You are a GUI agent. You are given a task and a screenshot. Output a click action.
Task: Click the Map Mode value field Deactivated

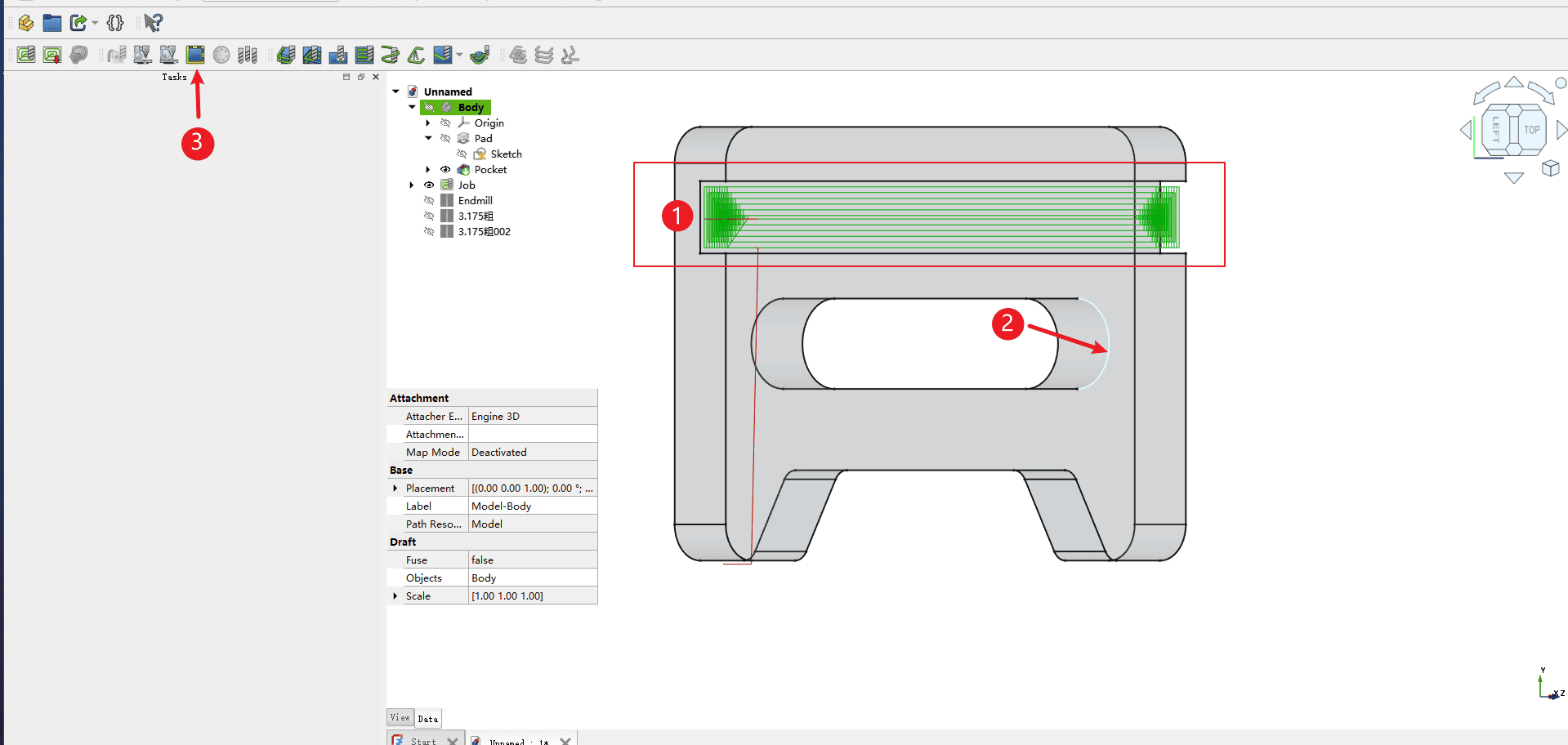tap(532, 453)
